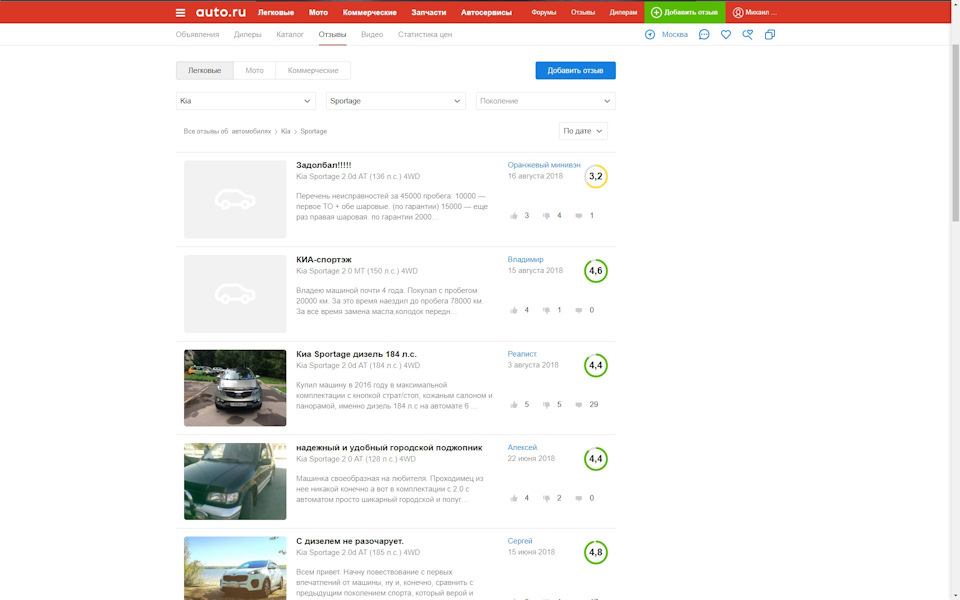Open the hamburger menu icon
Screen dimensions: 960x600
point(180,12)
